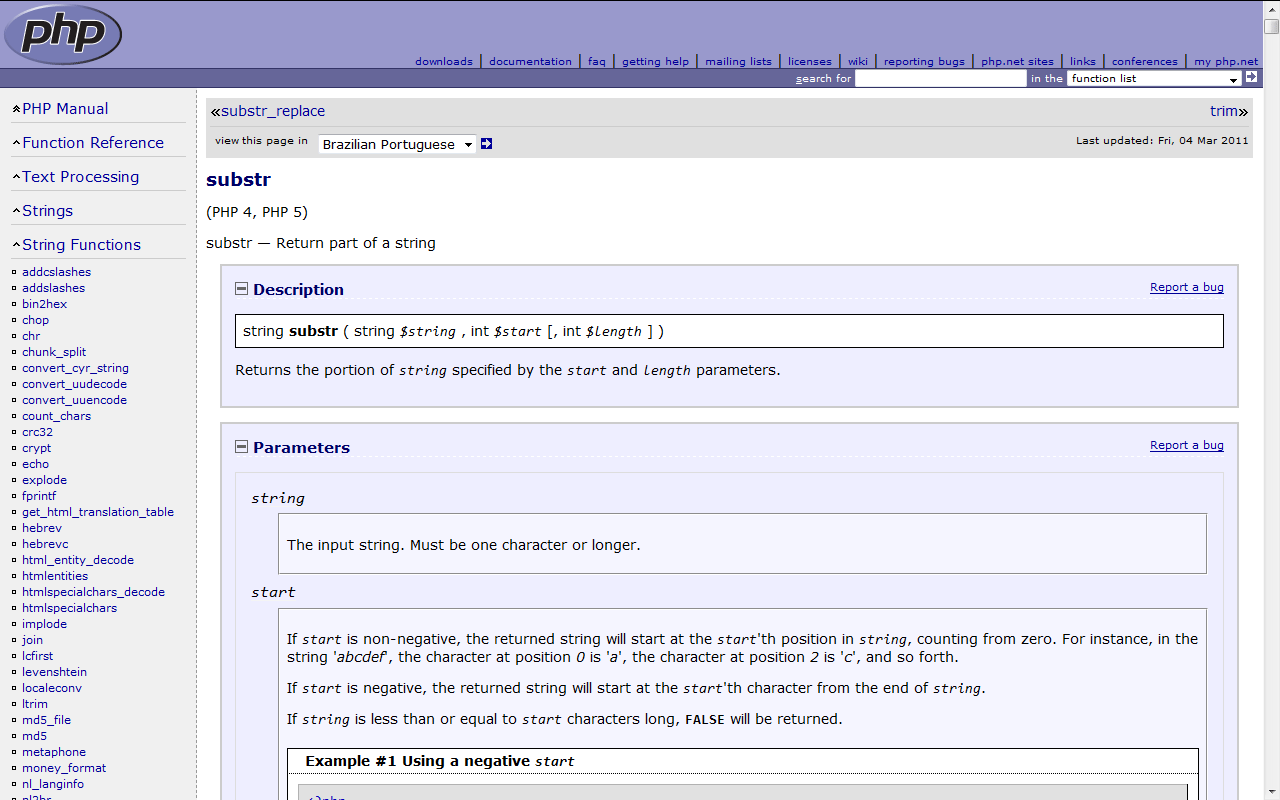The width and height of the screenshot is (1280, 800).
Task: Open levenshtein function link
Action: click(x=54, y=672)
